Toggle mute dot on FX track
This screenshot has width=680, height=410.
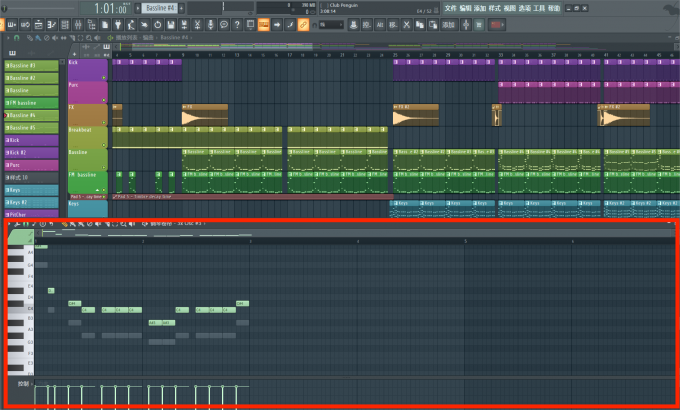click(x=104, y=122)
